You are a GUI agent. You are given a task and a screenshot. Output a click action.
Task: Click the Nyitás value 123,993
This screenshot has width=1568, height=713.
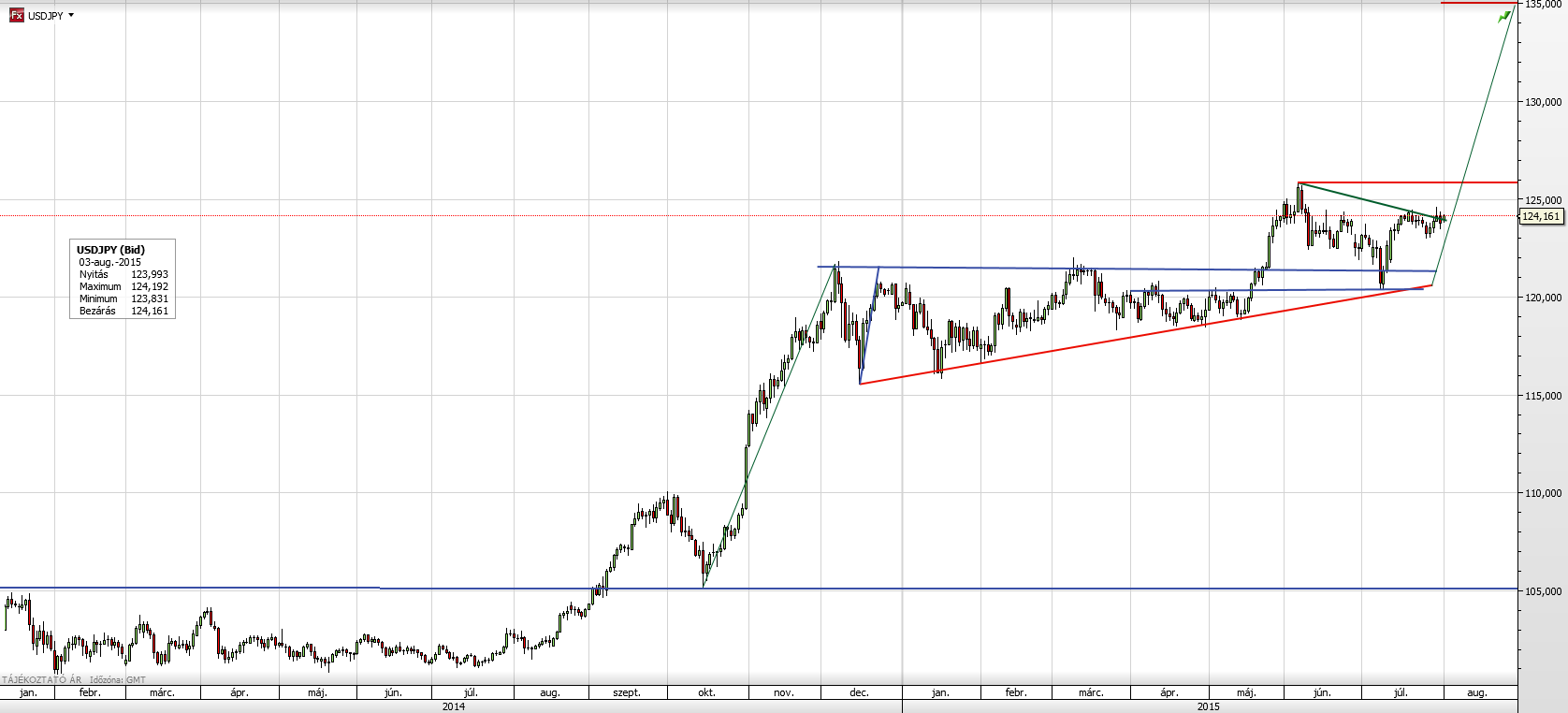150,274
